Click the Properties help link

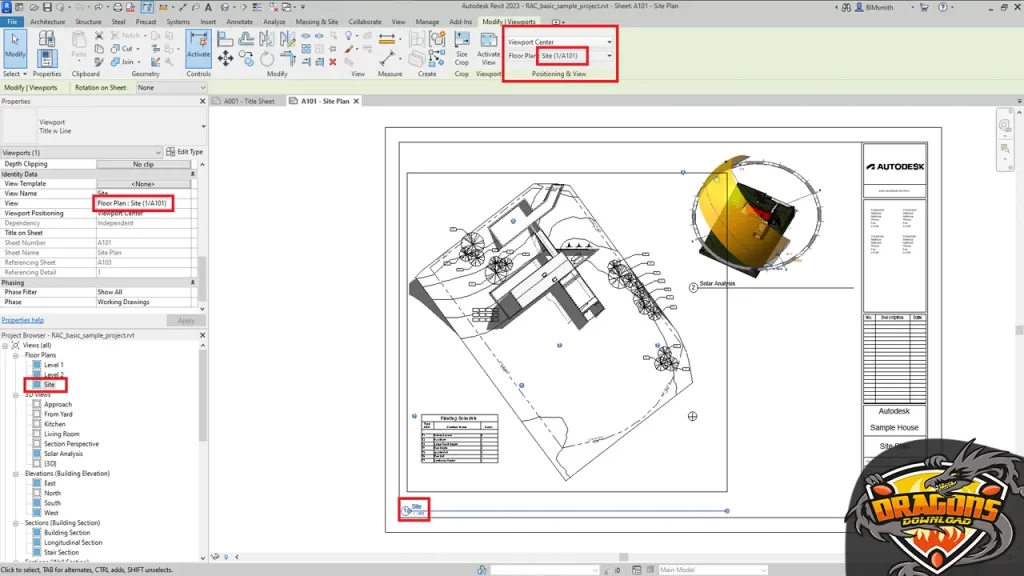[22, 320]
